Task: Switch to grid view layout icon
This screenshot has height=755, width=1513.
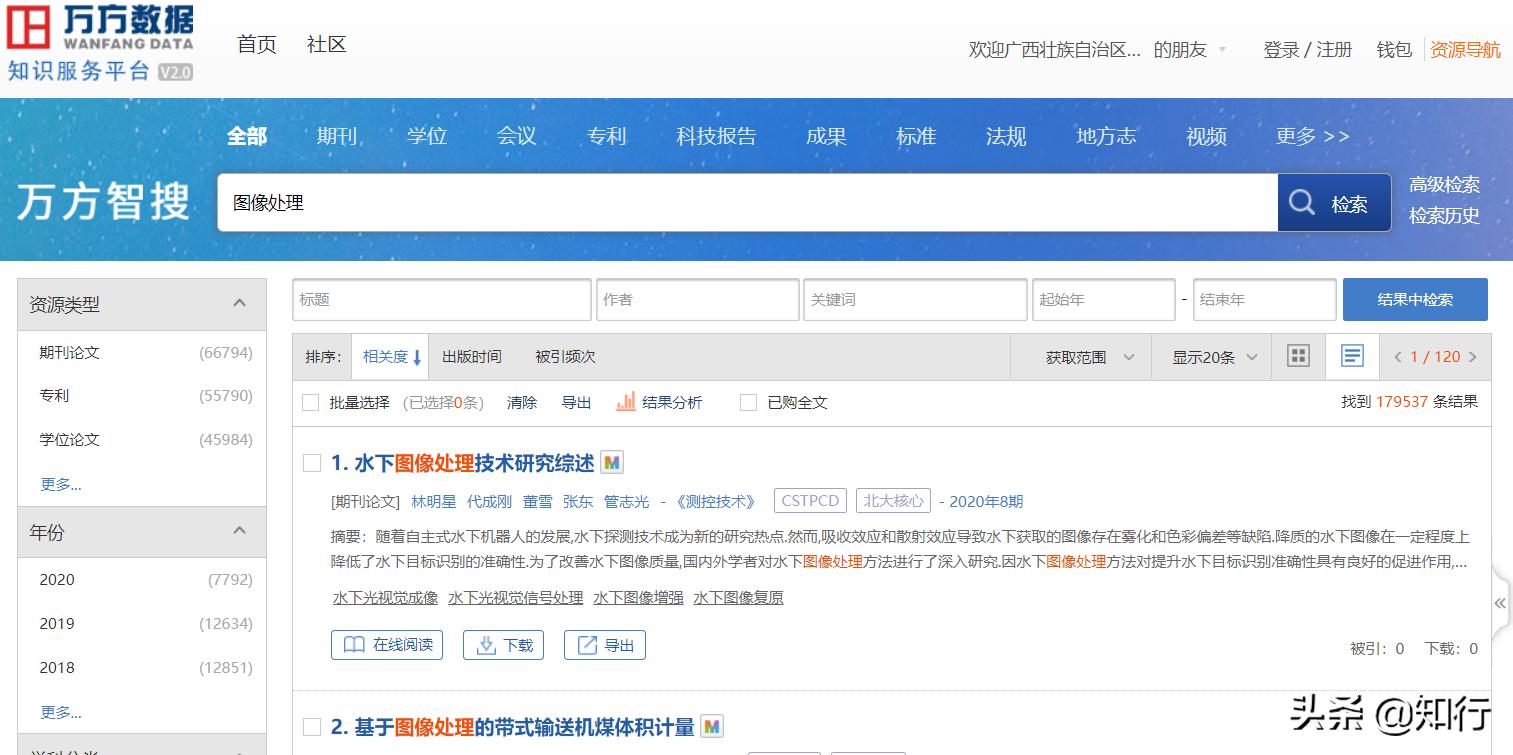Action: click(x=1297, y=356)
